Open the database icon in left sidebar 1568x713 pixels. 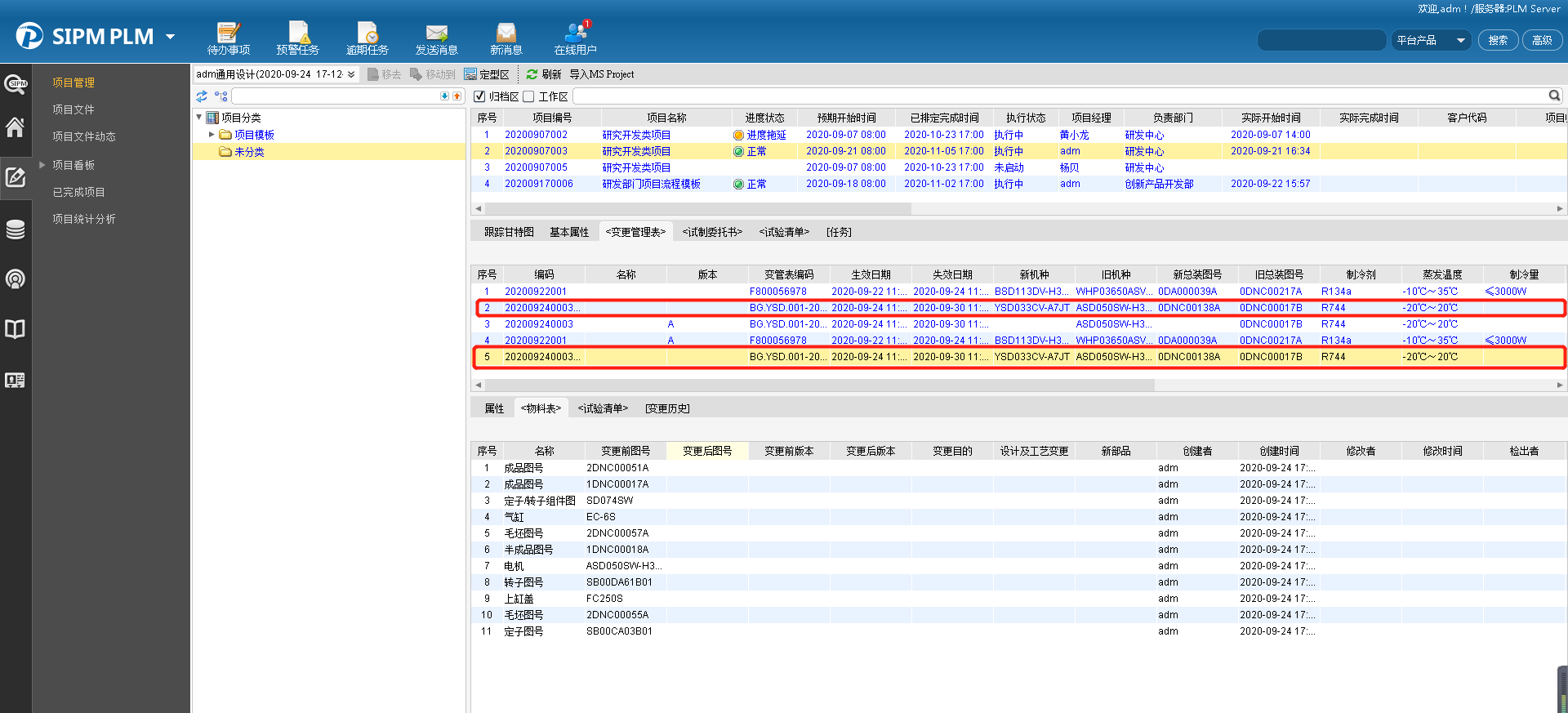click(15, 229)
